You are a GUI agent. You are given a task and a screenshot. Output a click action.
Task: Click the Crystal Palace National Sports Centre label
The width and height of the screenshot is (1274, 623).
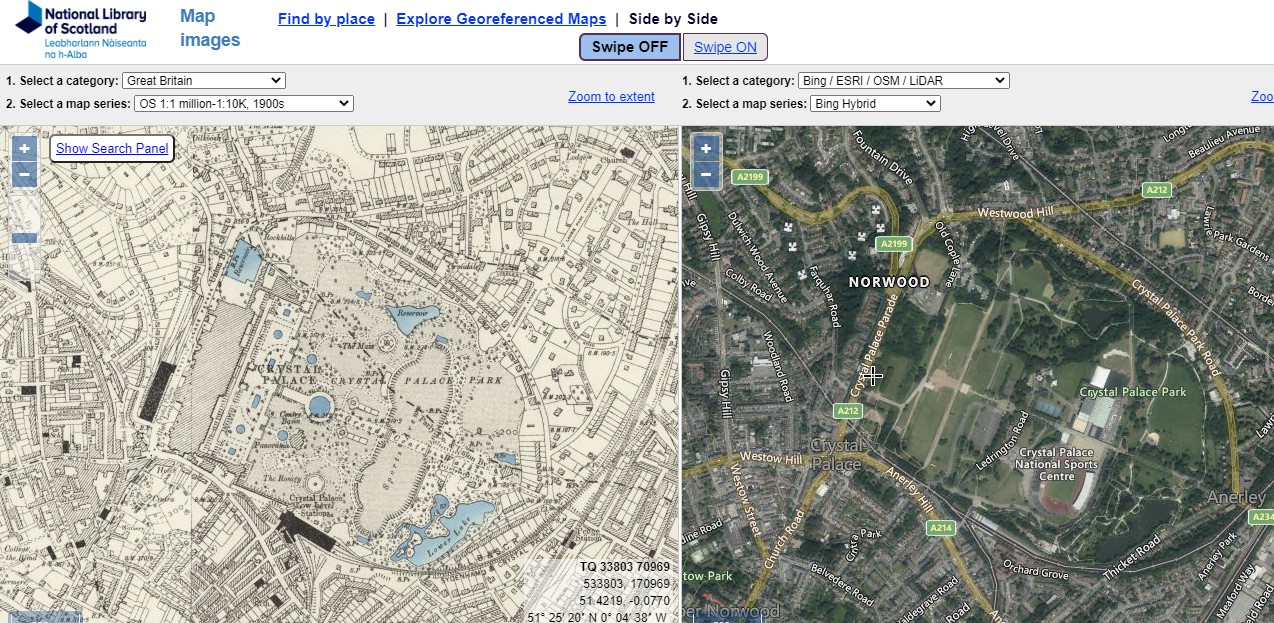coord(1057,464)
